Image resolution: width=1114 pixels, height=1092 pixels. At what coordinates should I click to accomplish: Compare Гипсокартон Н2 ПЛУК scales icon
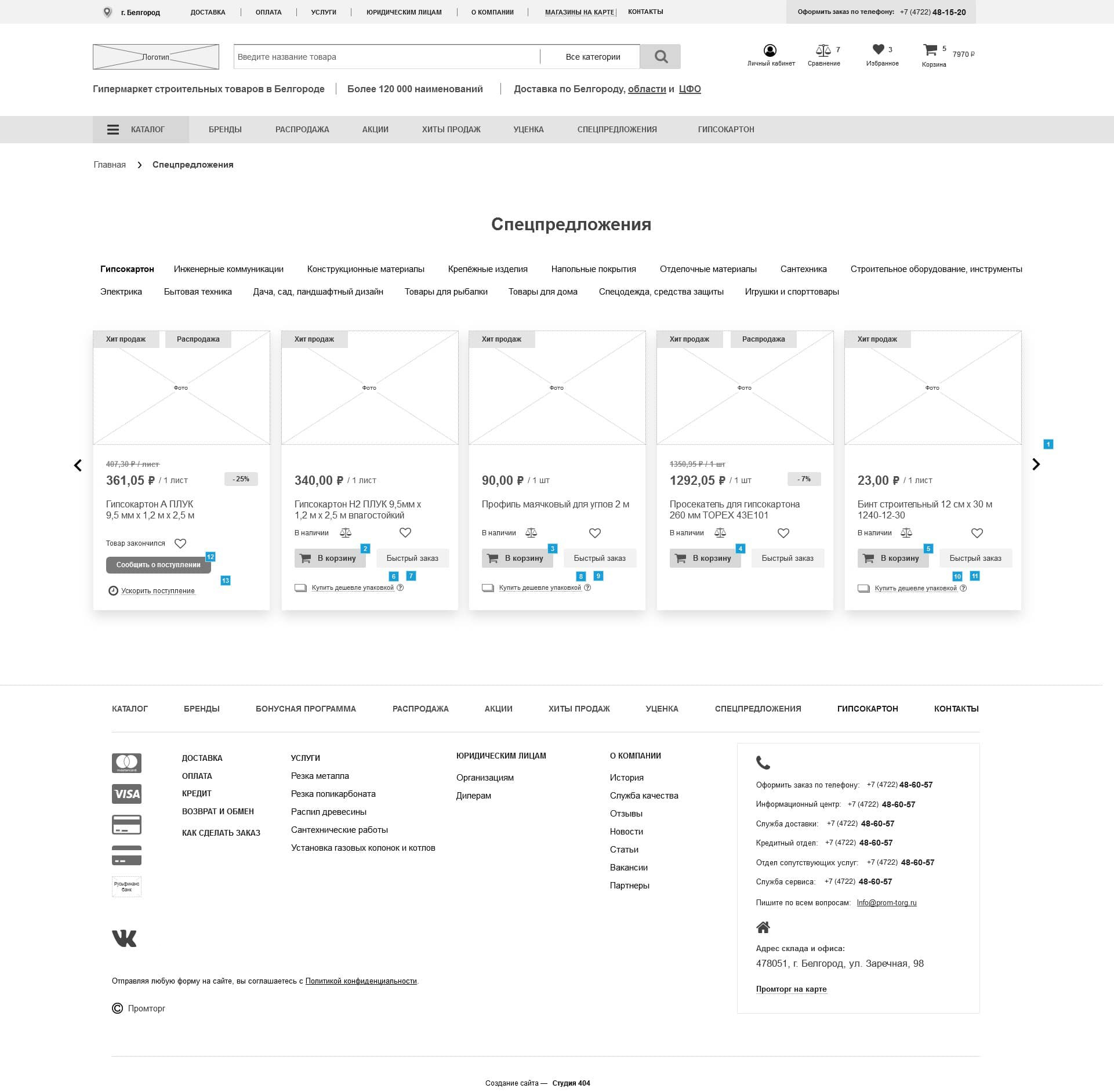coord(346,532)
